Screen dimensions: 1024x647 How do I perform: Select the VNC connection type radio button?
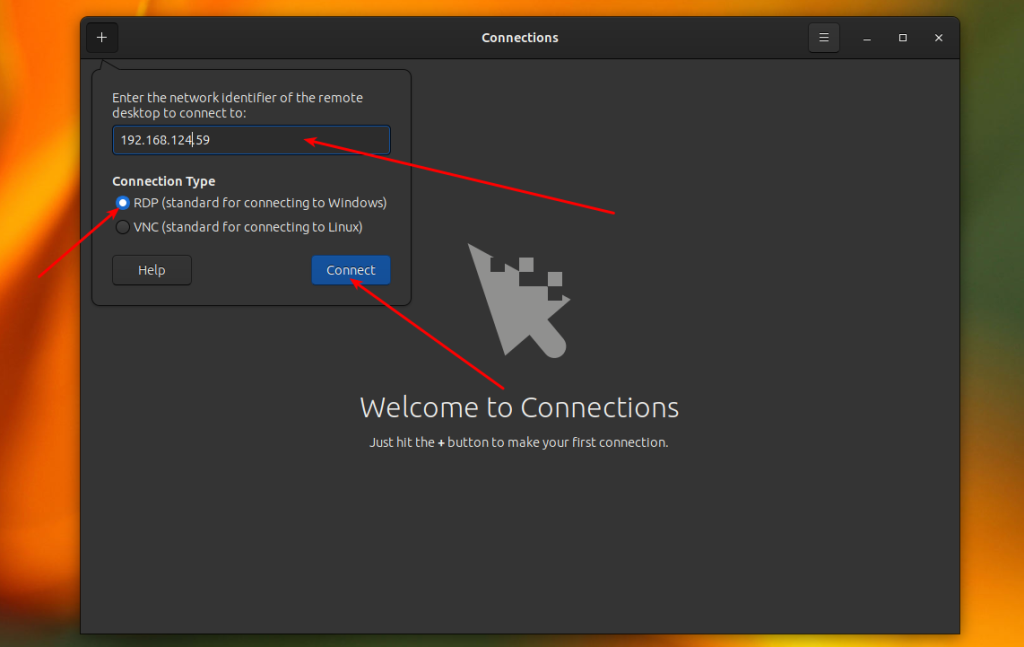pyautogui.click(x=122, y=227)
